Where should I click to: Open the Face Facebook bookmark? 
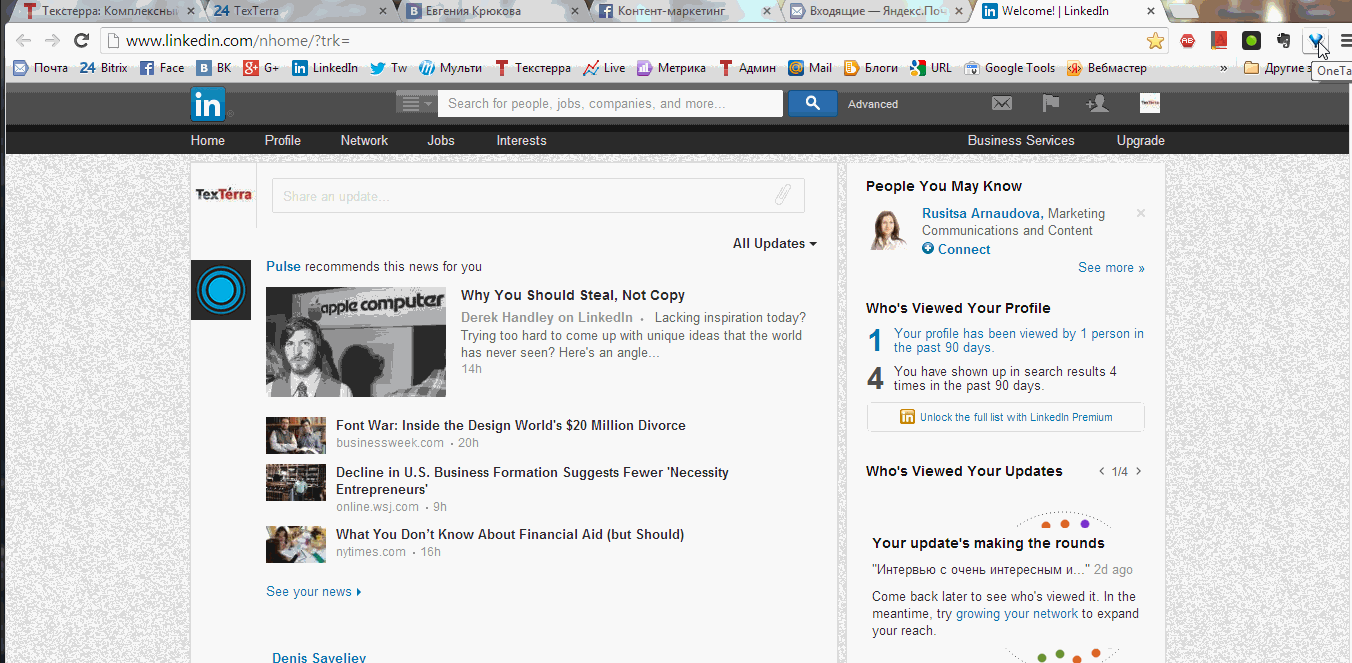coord(162,68)
